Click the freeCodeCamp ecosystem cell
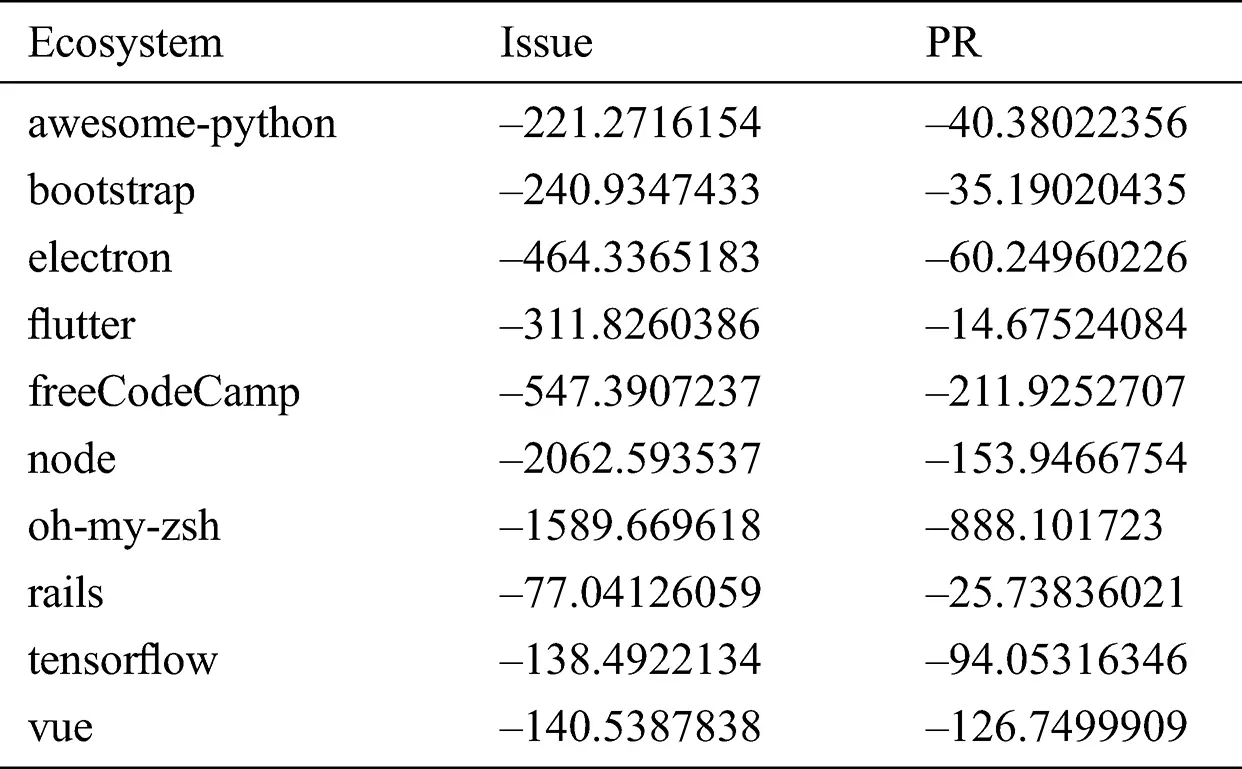1242x769 pixels. coord(164,393)
